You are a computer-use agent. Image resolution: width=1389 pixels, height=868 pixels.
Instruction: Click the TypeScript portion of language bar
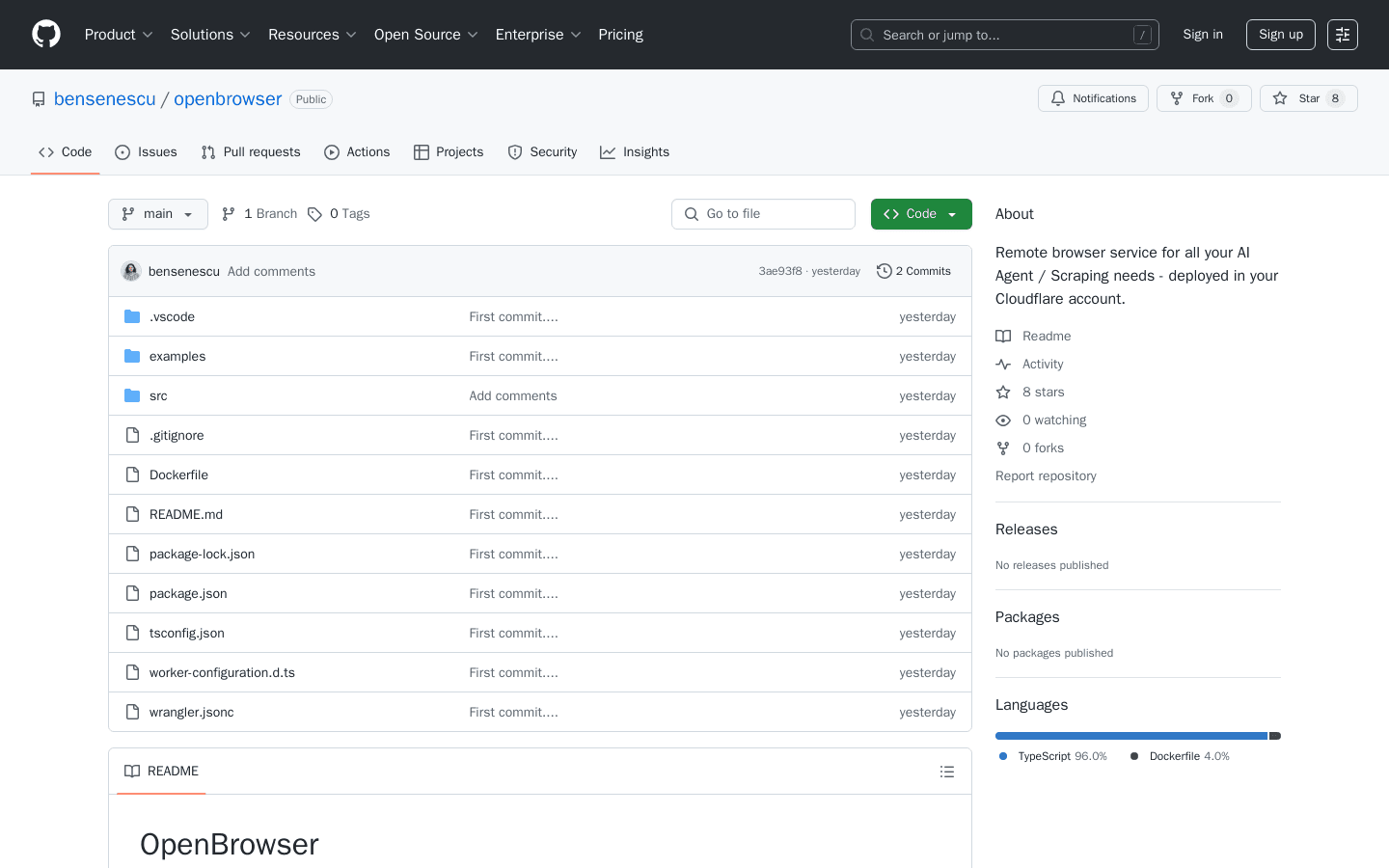click(1131, 736)
